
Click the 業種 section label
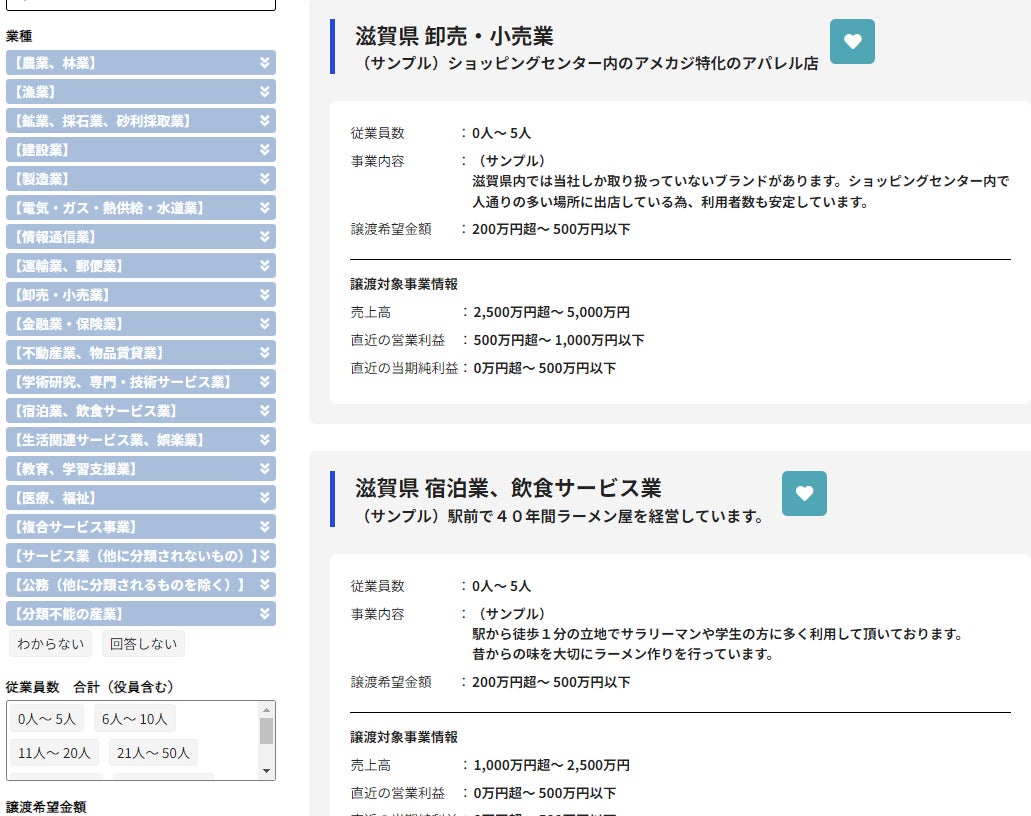pos(19,36)
